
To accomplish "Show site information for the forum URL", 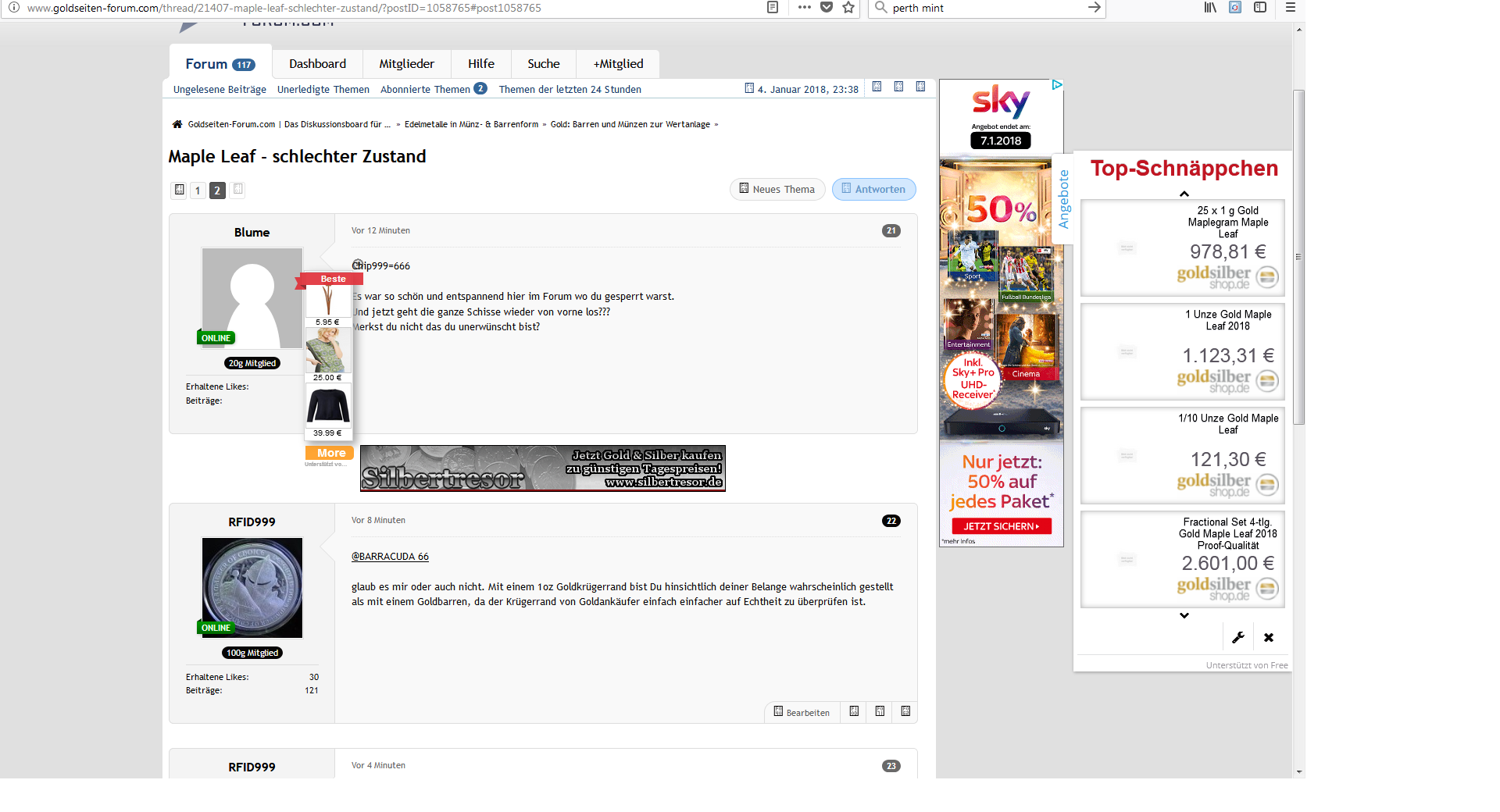I will coord(13,8).
